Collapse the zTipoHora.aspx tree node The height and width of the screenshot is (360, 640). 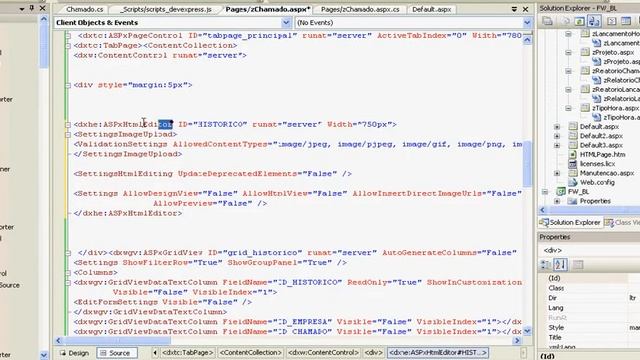(568, 108)
